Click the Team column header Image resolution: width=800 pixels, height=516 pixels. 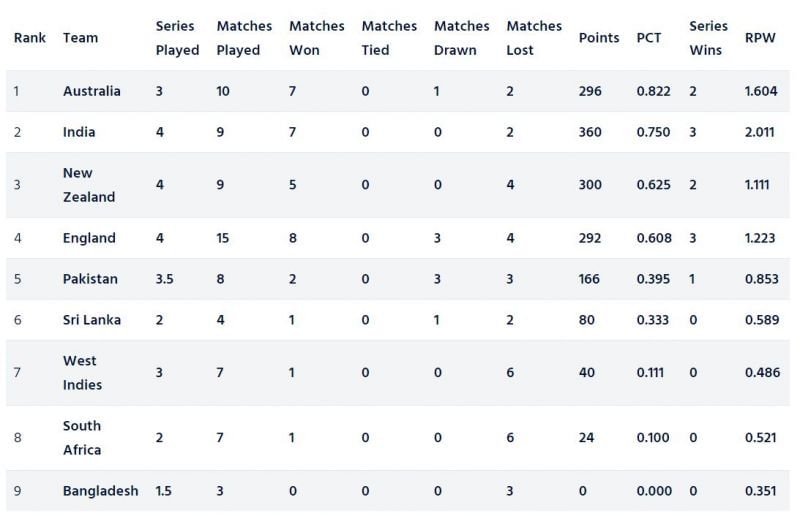tap(80, 38)
